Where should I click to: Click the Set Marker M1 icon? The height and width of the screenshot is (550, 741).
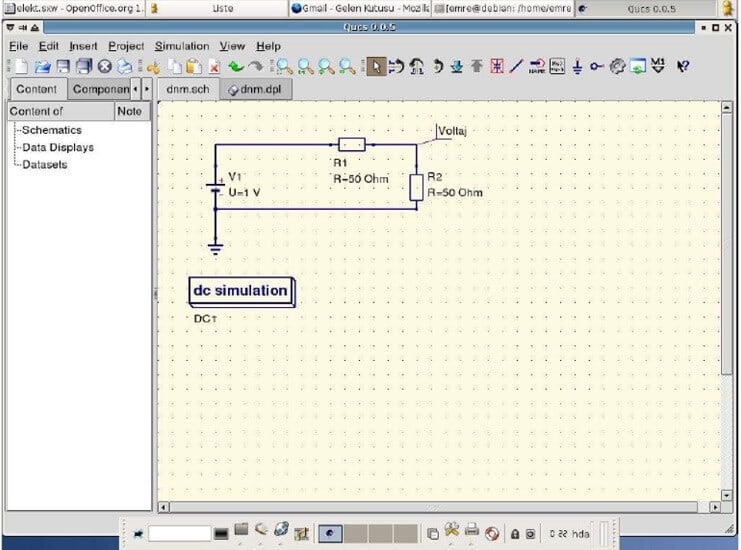tap(657, 67)
